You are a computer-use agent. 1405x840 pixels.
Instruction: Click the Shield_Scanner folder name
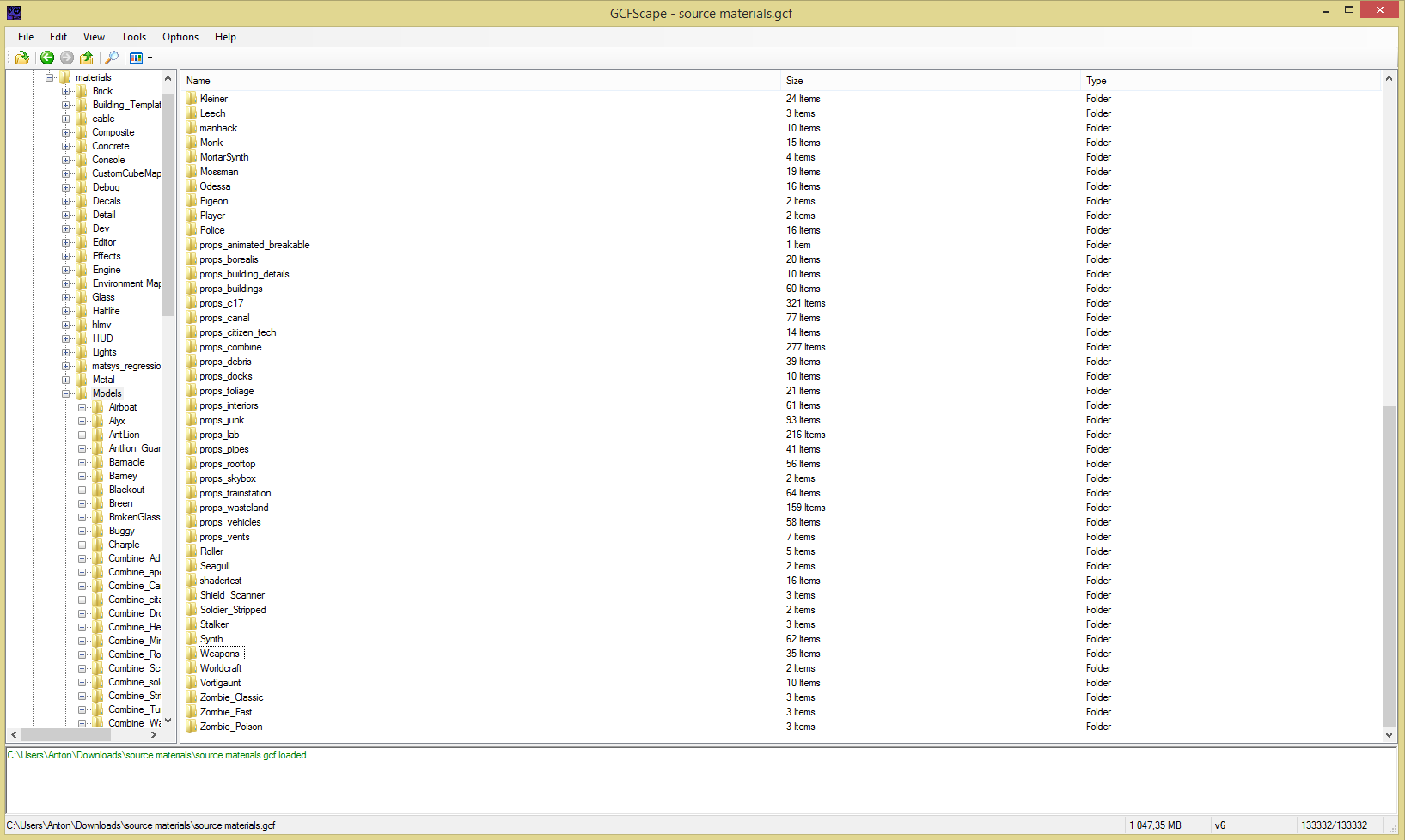pos(233,595)
